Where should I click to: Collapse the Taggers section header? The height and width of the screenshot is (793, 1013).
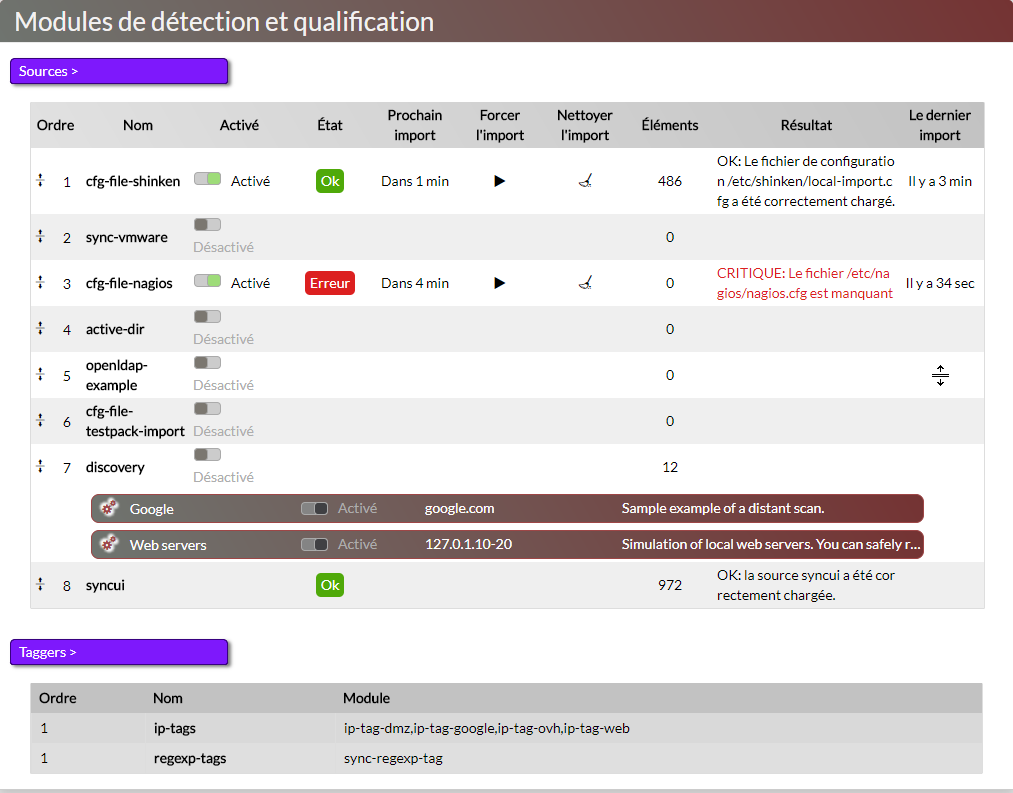(x=119, y=652)
